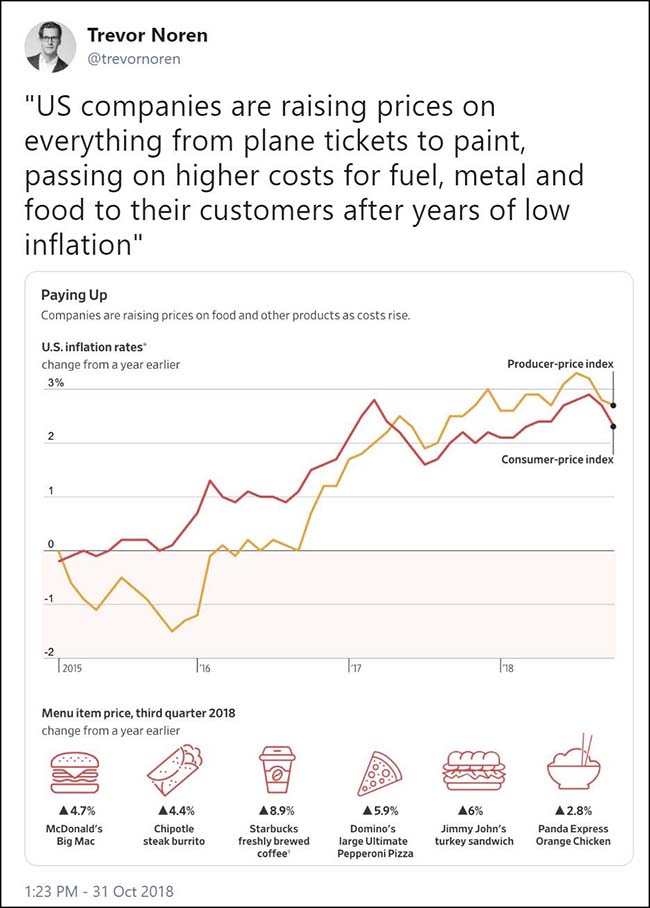Click the Consumer-price index endpoint dot
The height and width of the screenshot is (908, 650).
click(x=613, y=427)
